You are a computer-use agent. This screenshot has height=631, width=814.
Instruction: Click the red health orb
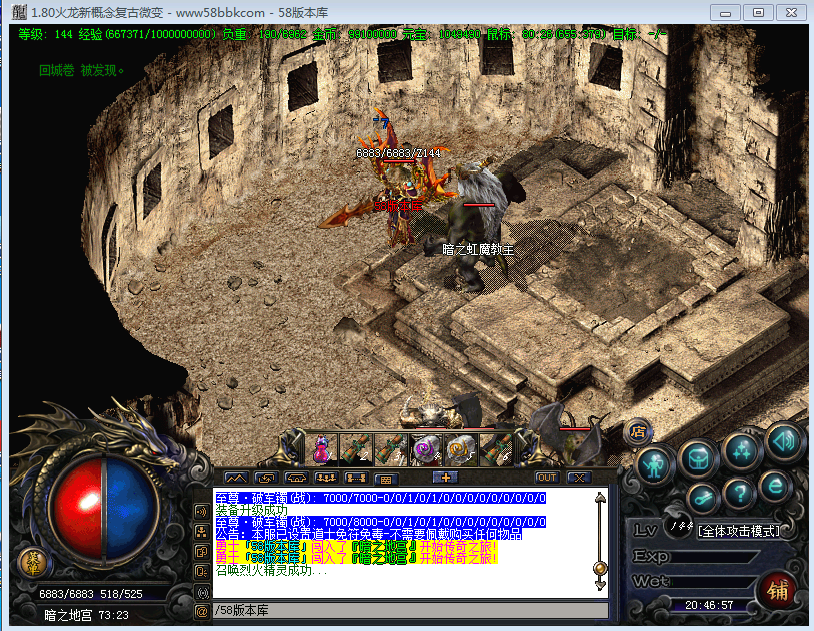[78, 508]
